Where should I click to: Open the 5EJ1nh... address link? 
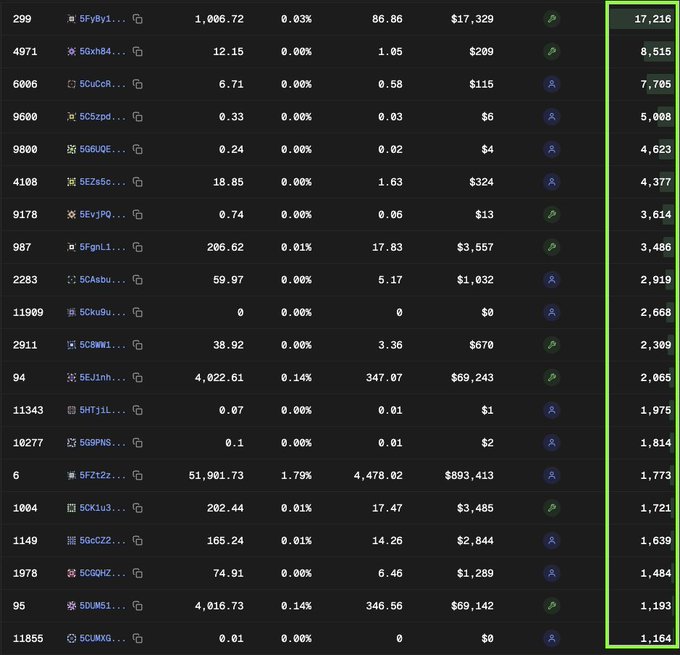point(102,377)
